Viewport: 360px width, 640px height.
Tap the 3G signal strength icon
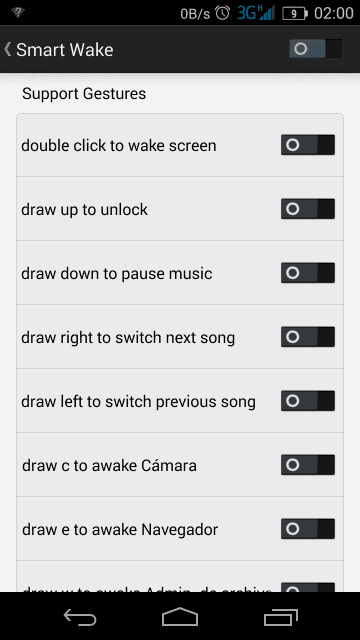click(256, 13)
